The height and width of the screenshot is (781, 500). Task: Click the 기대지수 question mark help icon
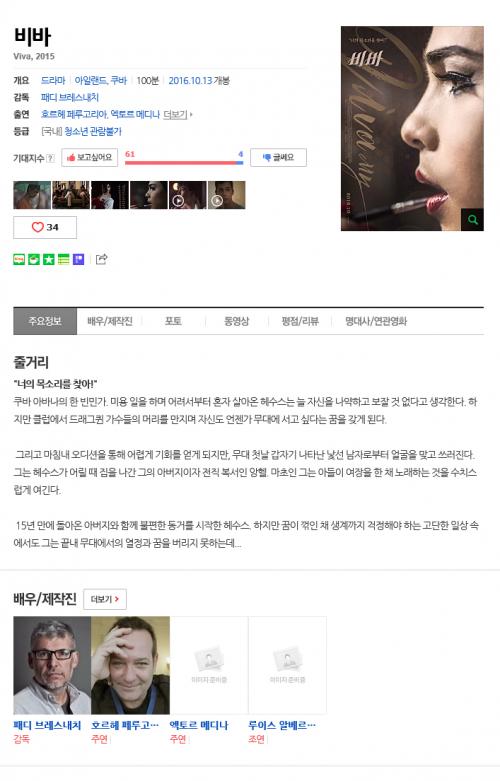[50, 158]
